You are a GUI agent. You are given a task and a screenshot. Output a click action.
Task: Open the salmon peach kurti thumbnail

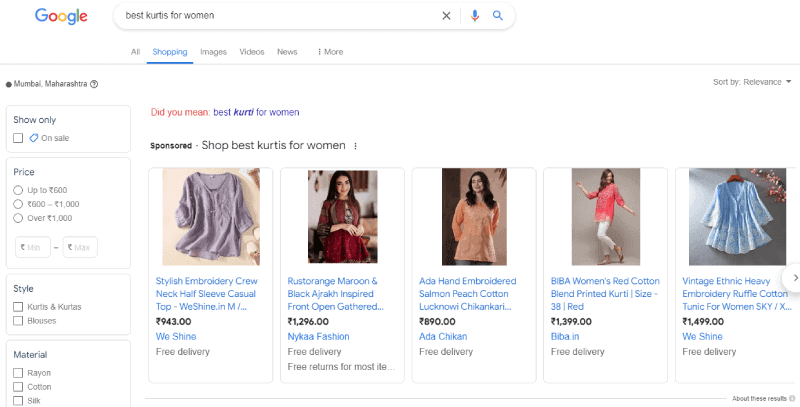point(474,217)
